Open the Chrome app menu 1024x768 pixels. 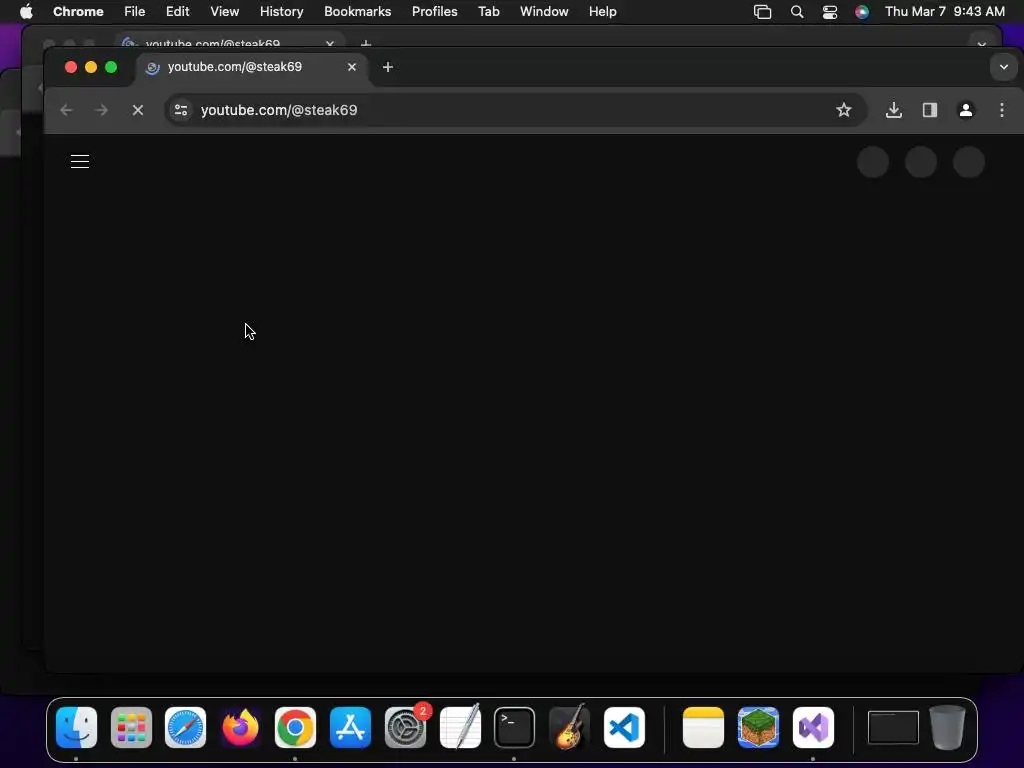[x=78, y=12]
